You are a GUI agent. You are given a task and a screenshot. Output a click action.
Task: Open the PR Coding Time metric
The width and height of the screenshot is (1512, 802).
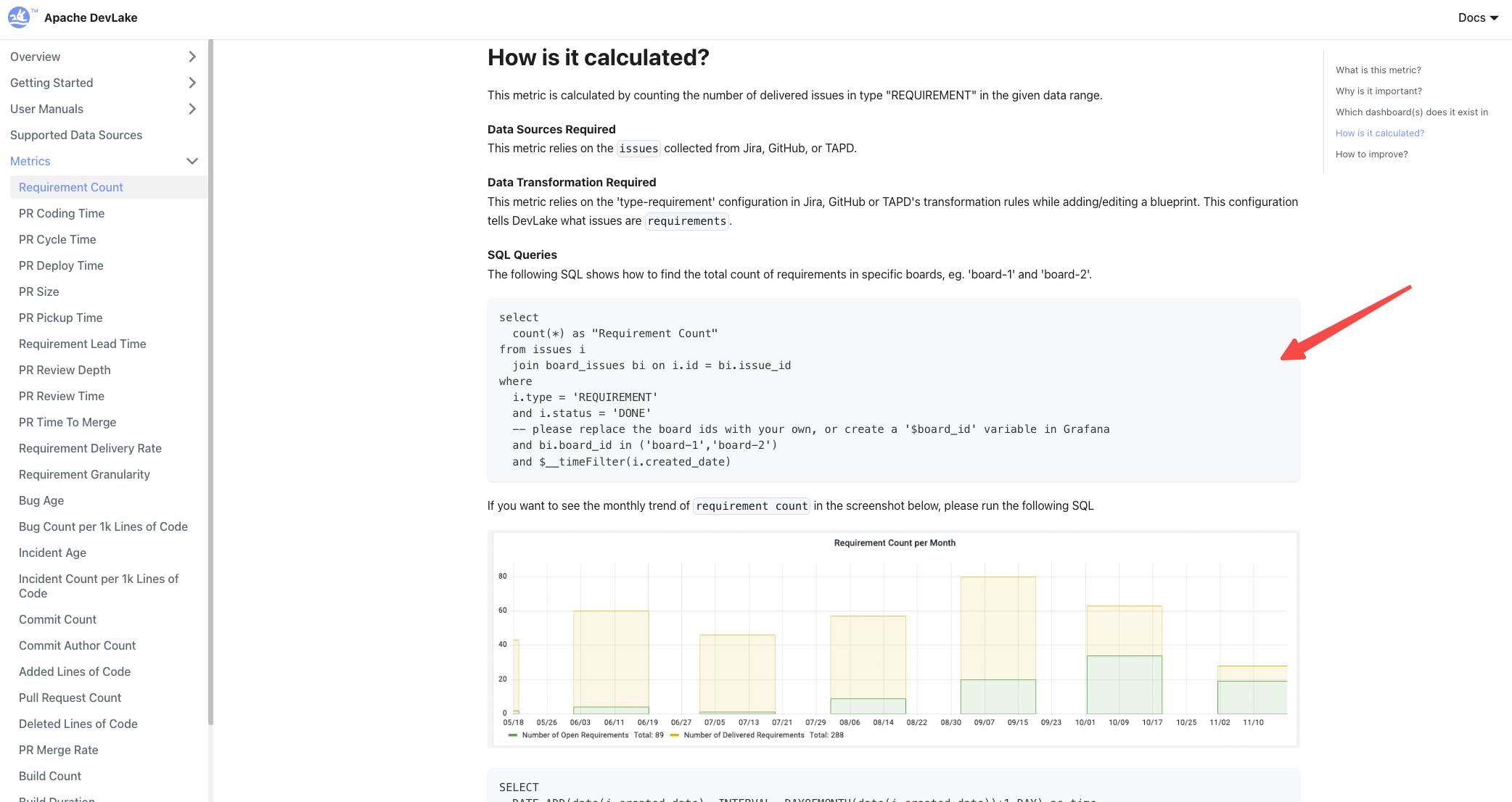point(62,213)
